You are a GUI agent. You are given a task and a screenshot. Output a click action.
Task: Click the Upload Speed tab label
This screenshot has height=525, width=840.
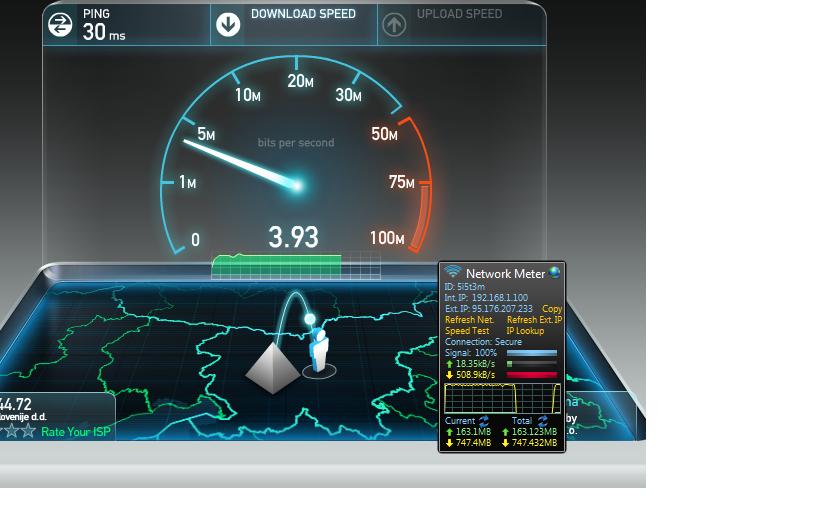[x=459, y=14]
